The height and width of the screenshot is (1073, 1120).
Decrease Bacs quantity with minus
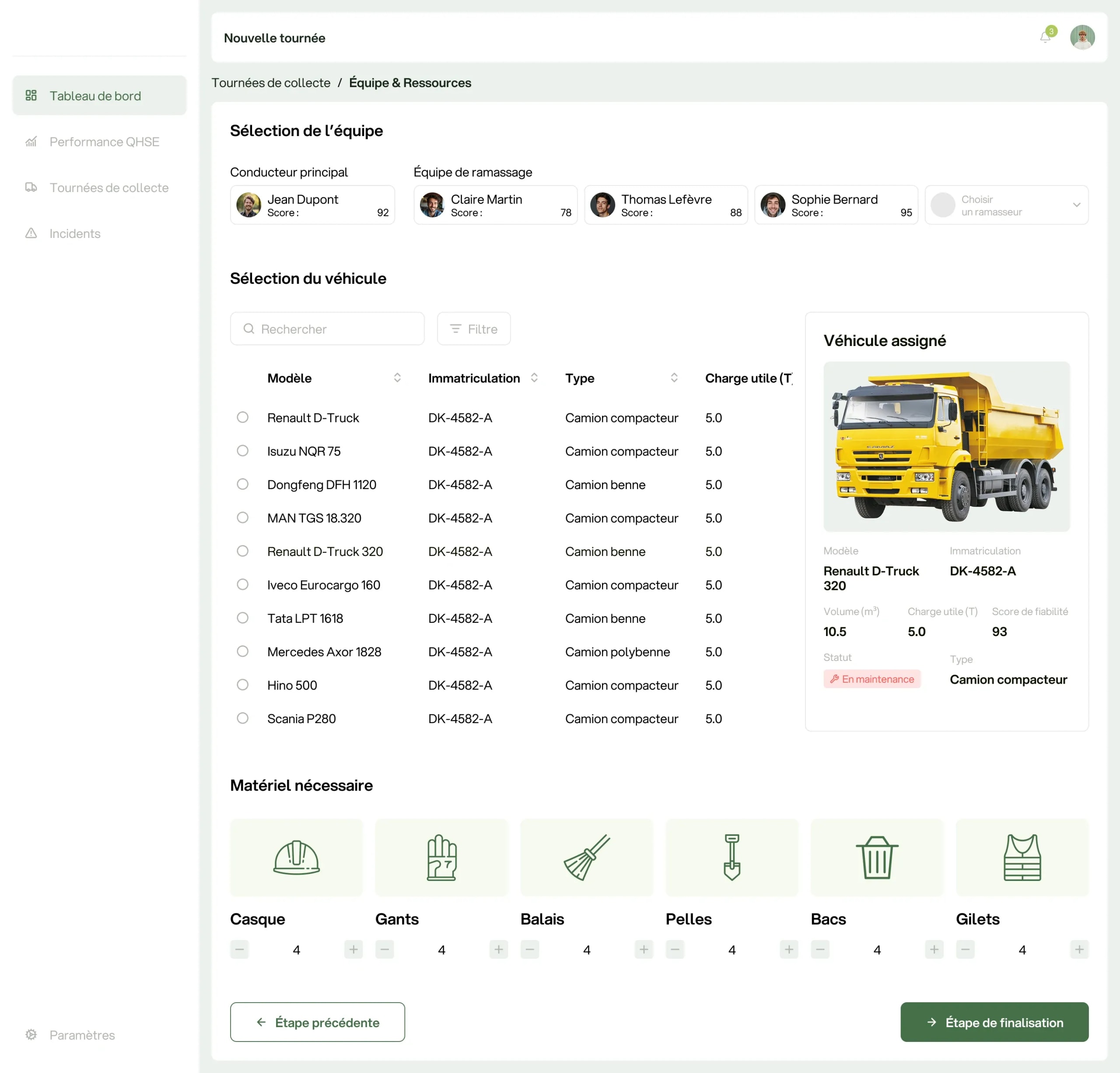(x=820, y=949)
